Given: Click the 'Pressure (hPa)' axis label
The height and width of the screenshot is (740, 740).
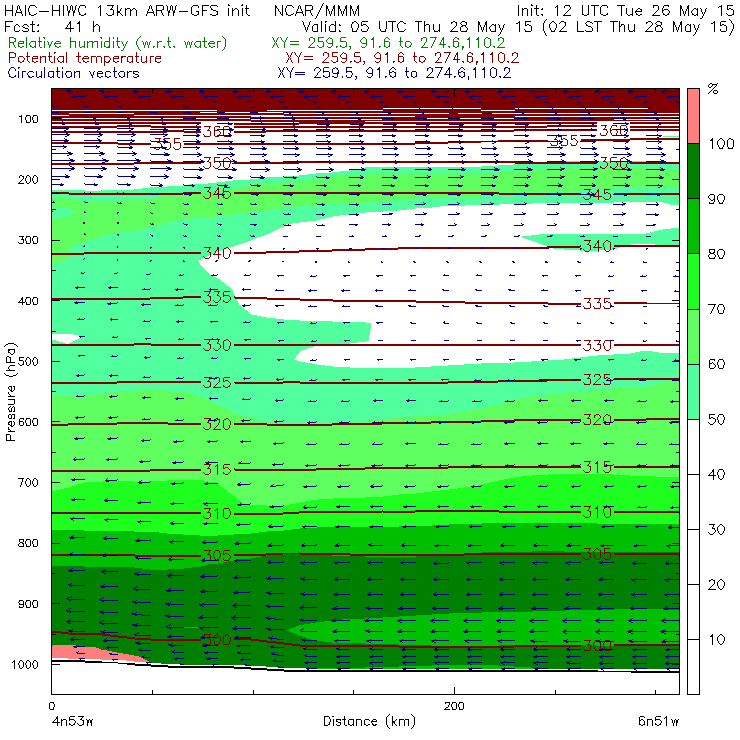Looking at the screenshot, I should coord(10,392).
